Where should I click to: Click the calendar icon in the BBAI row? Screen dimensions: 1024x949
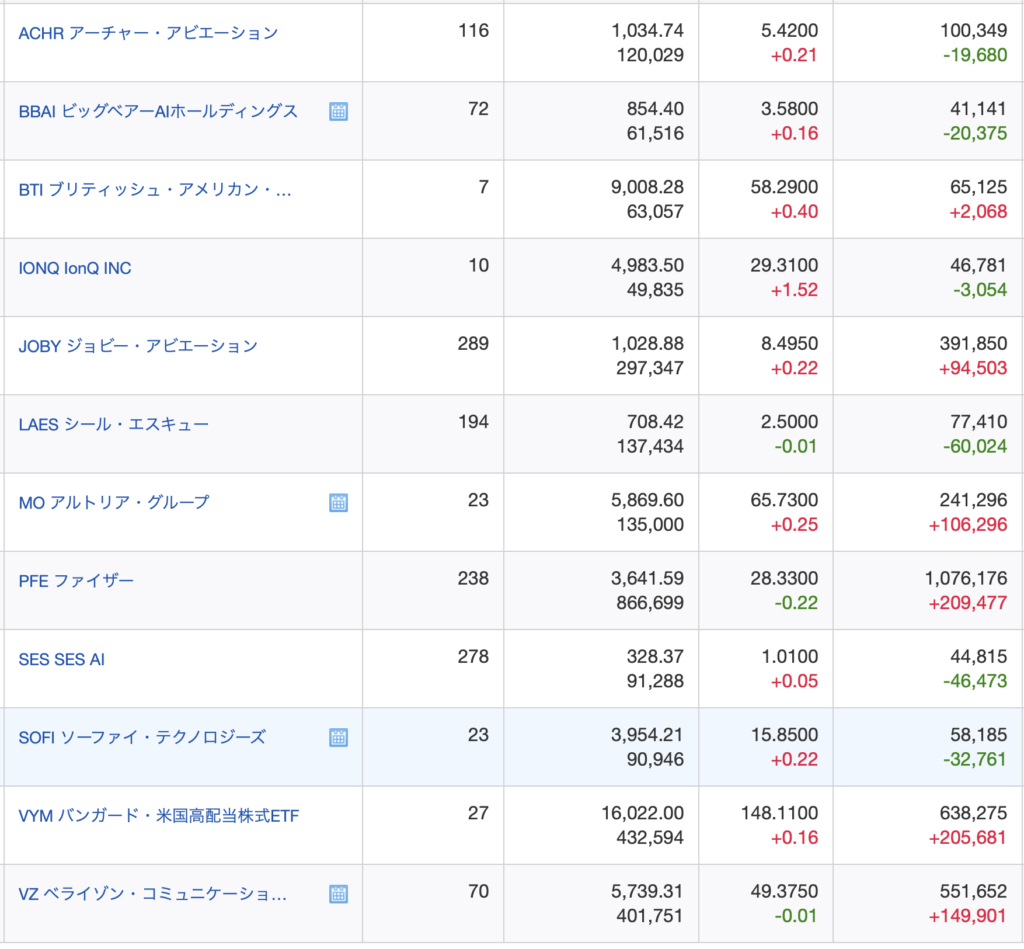click(338, 111)
